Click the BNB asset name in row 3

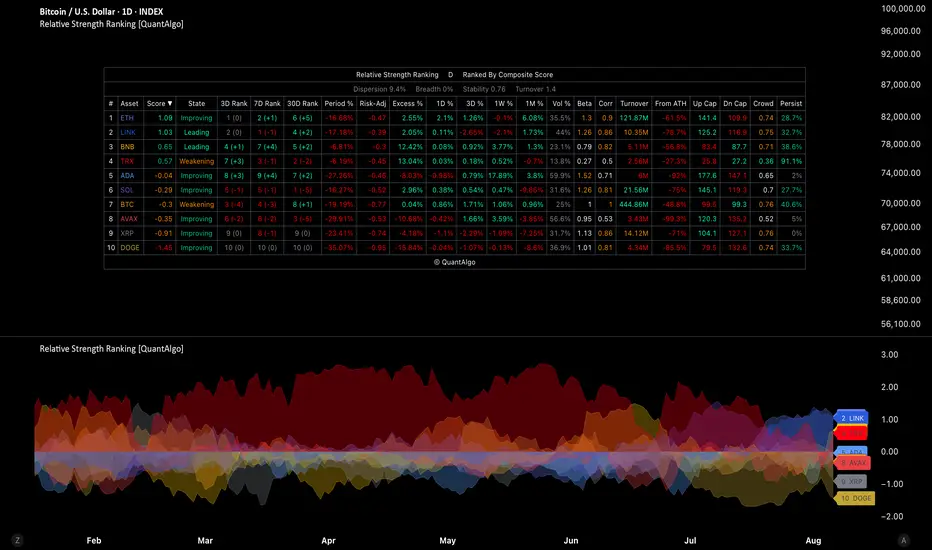[127, 147]
